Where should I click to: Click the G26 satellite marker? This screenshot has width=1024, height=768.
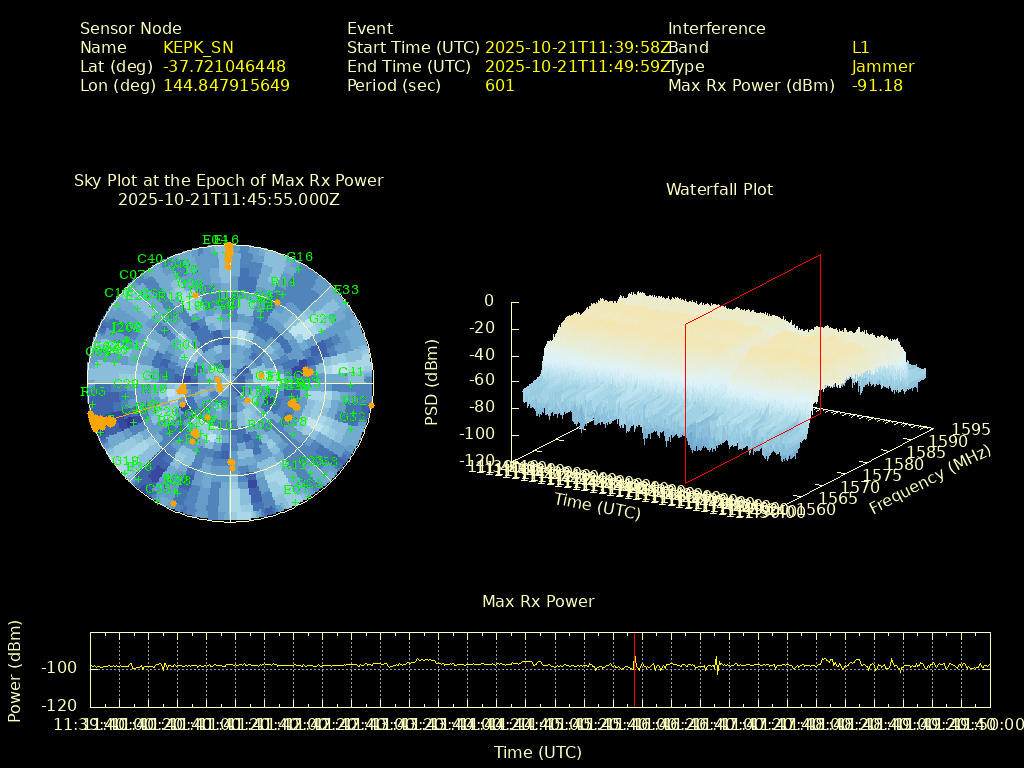tap(323, 319)
